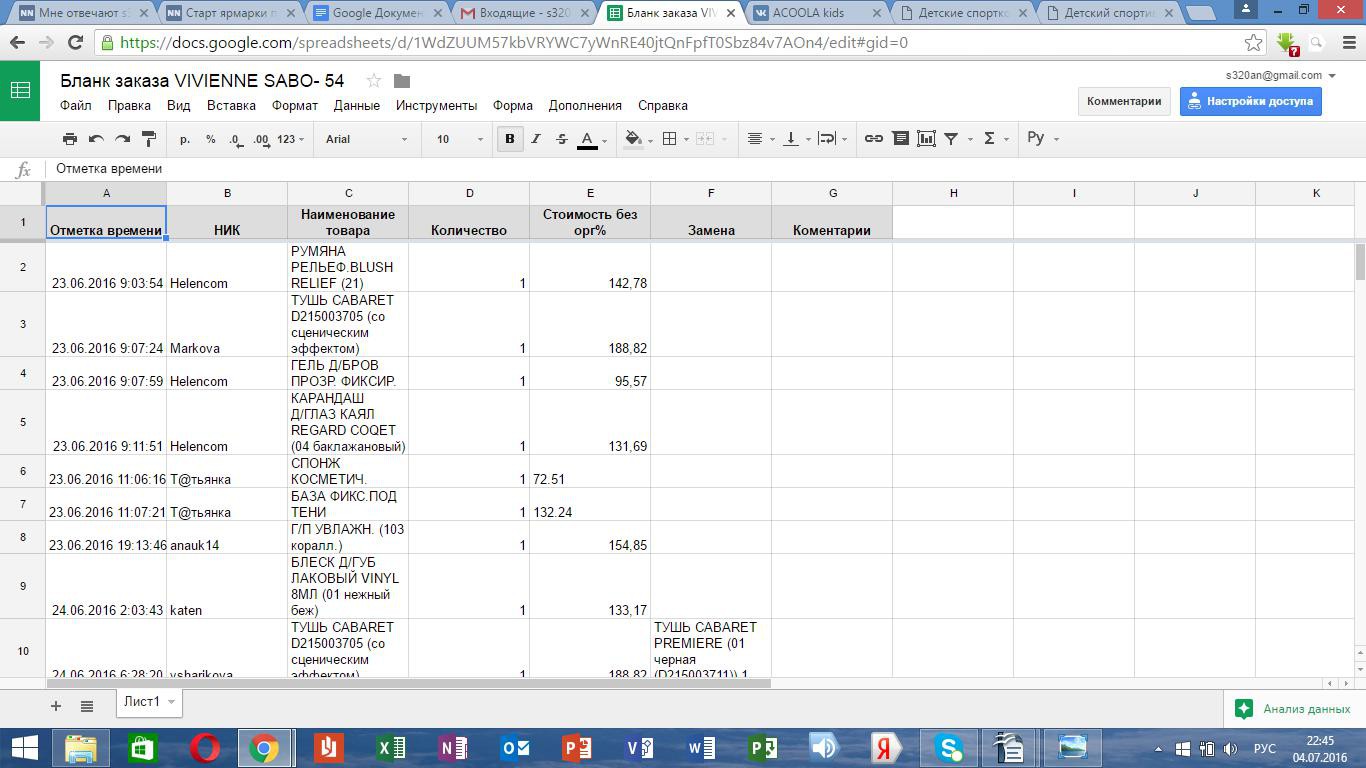Open the Borders dropdown
The image size is (1366, 768).
click(676, 139)
